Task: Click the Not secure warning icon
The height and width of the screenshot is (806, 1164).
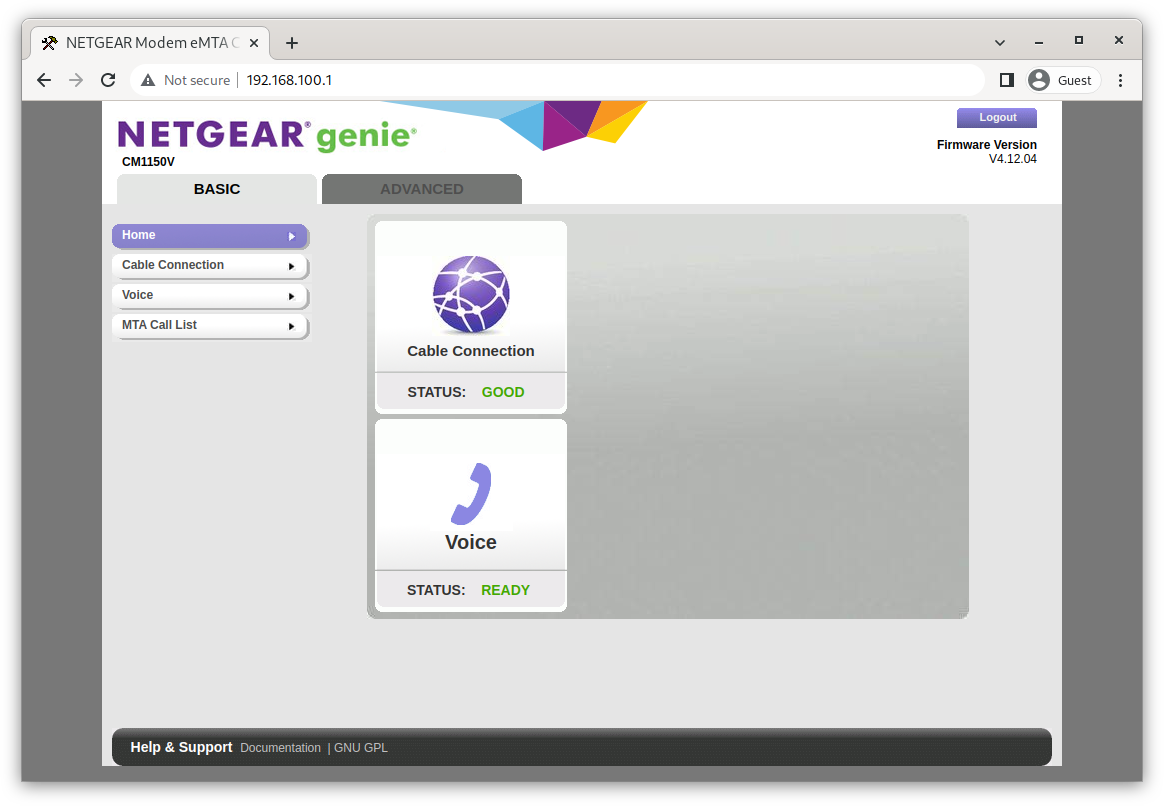Action: point(148,80)
